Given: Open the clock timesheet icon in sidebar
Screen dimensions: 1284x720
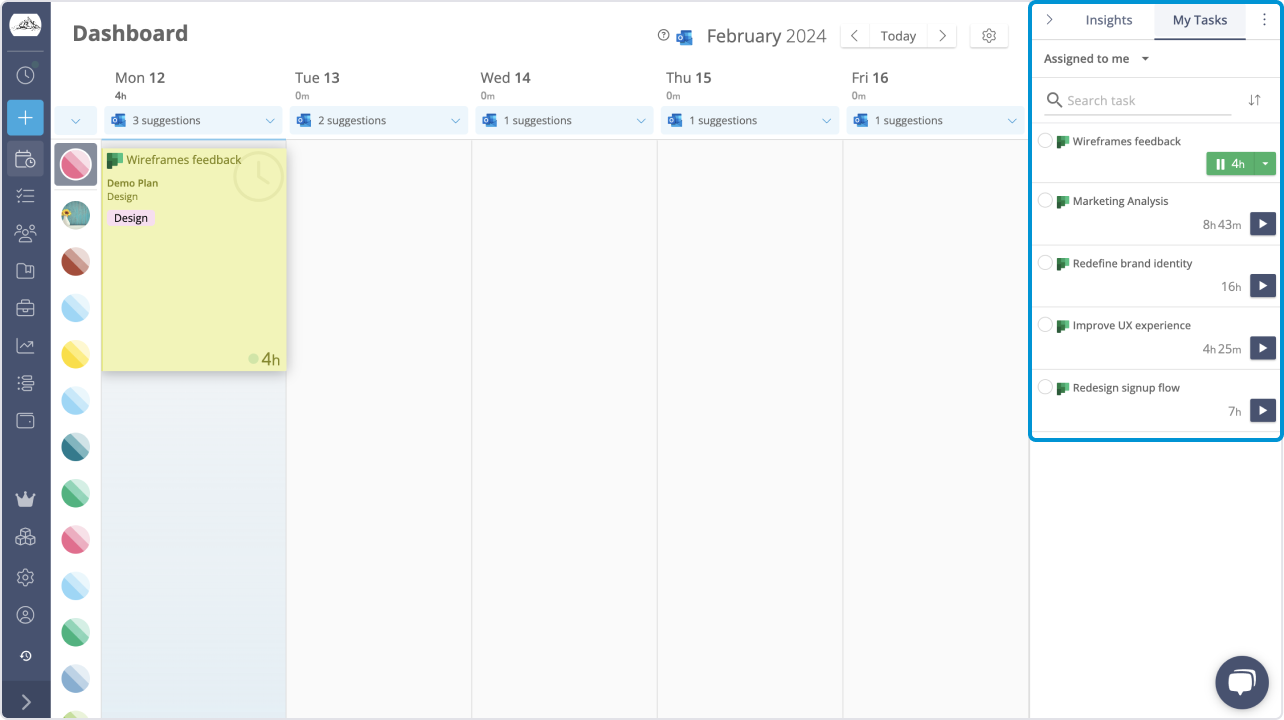Looking at the screenshot, I should (25, 75).
